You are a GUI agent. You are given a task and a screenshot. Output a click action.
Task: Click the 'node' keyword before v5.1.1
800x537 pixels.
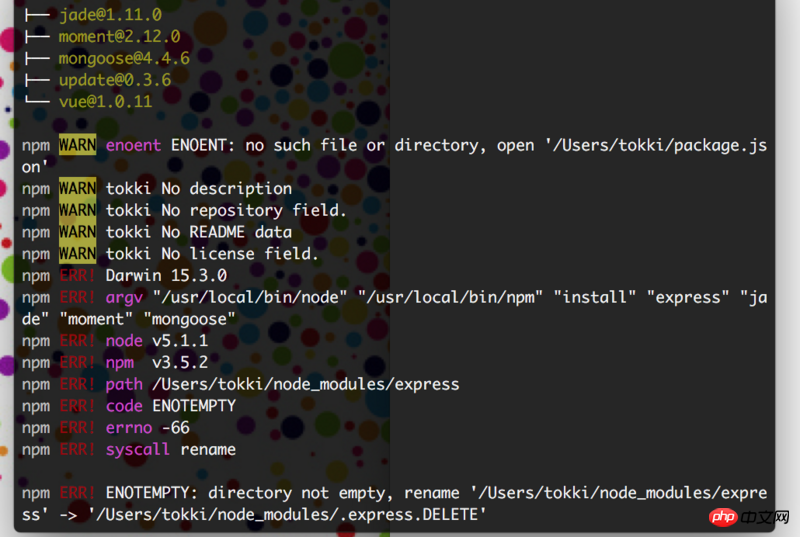click(x=124, y=340)
